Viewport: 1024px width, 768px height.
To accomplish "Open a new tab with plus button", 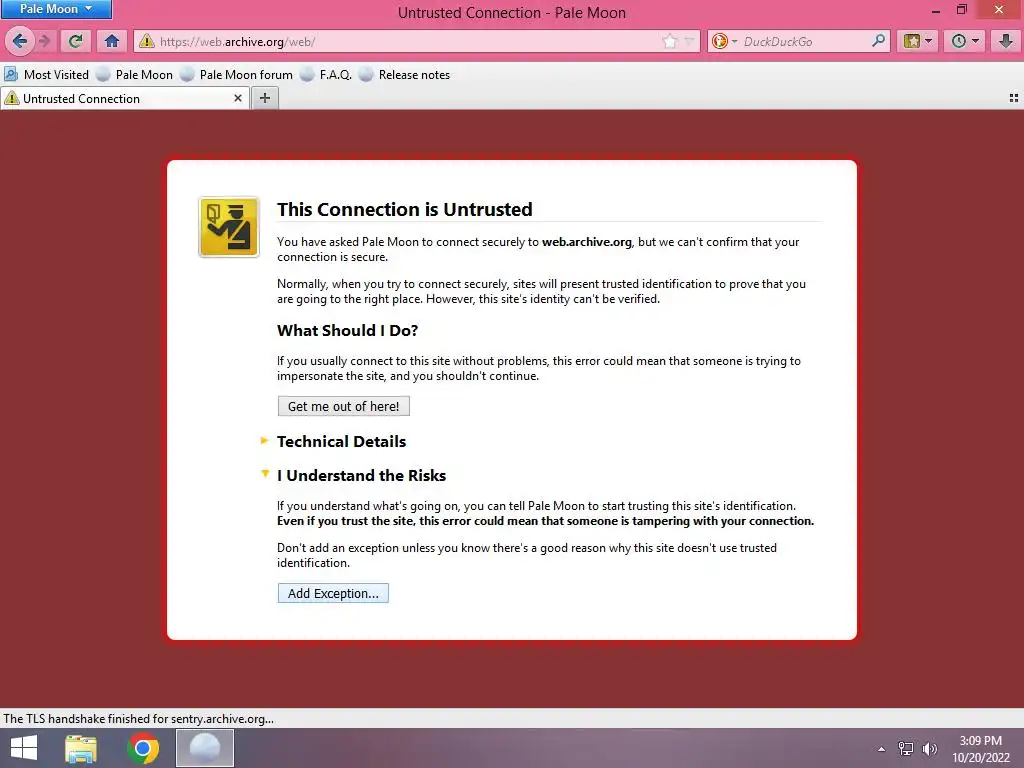I will pyautogui.click(x=264, y=98).
